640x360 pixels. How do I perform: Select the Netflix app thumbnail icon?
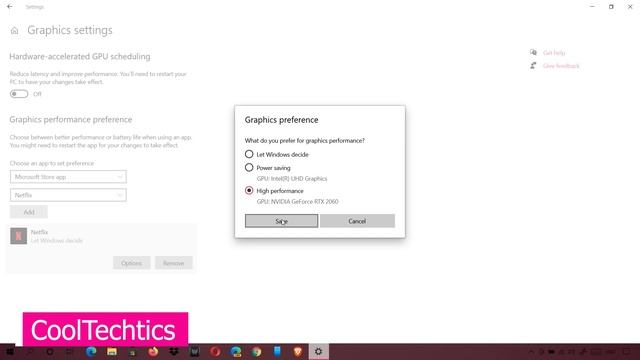pos(18,236)
